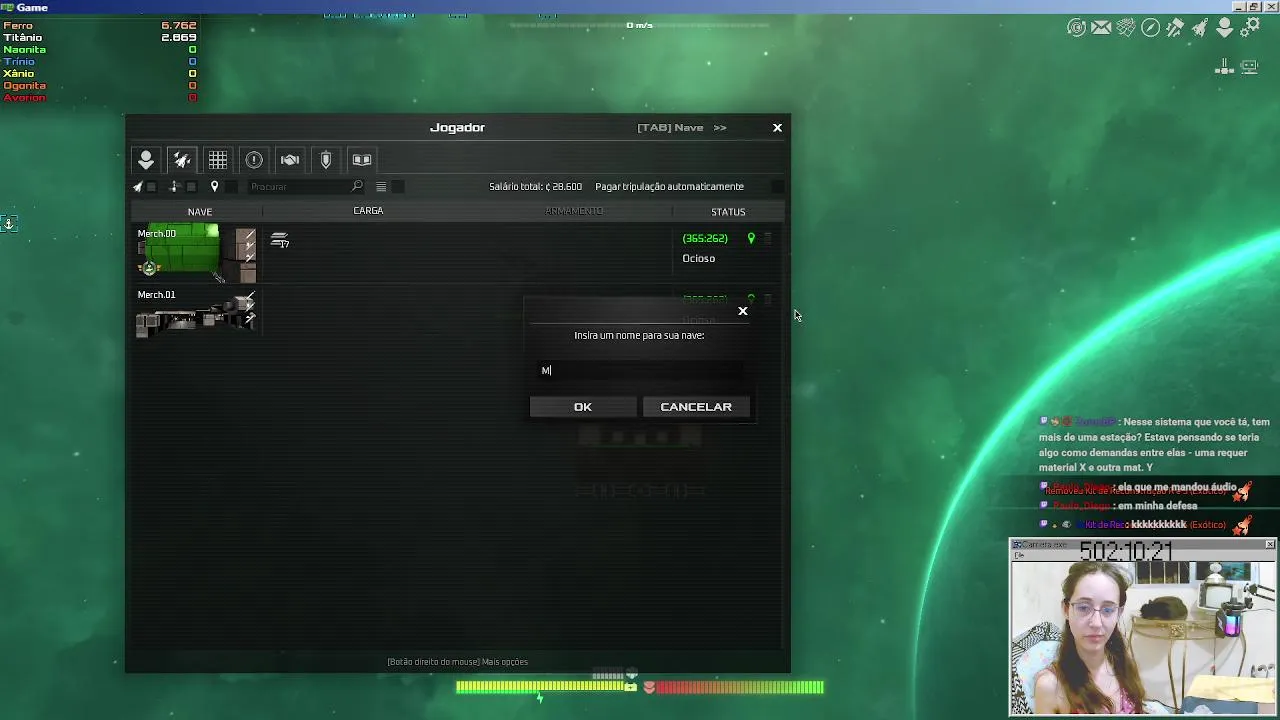Click the rocket ship filter icon
Image resolution: width=1280 pixels, height=720 pixels.
pyautogui.click(x=138, y=187)
